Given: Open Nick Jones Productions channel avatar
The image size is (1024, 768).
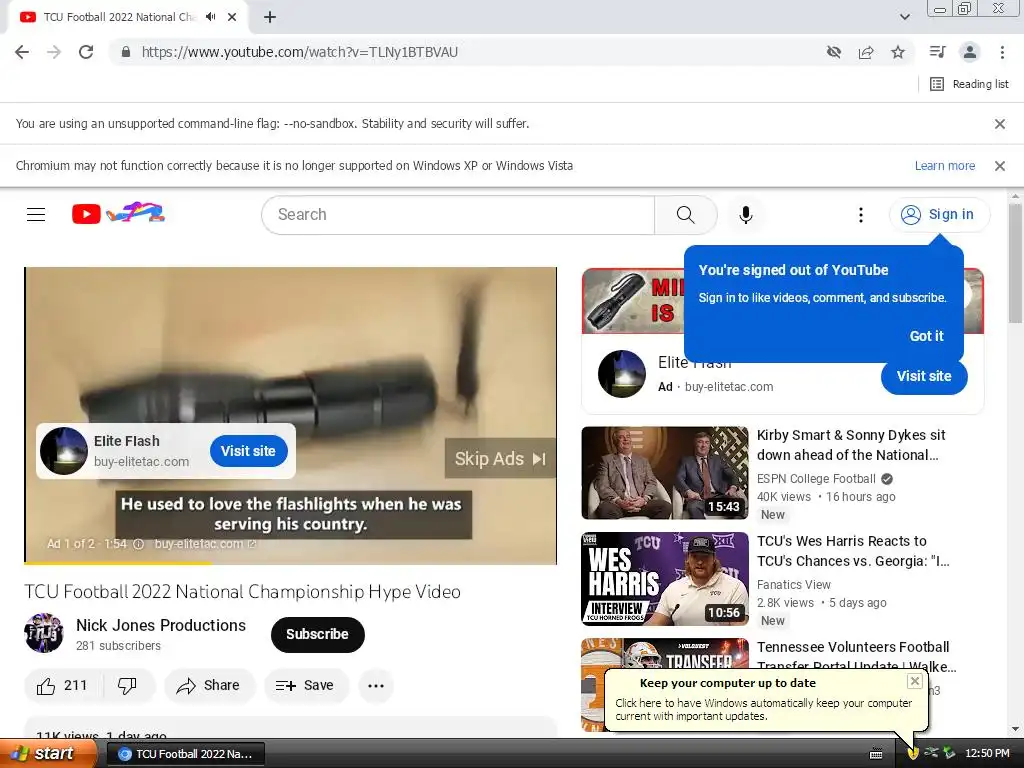Looking at the screenshot, I should pyautogui.click(x=44, y=633).
